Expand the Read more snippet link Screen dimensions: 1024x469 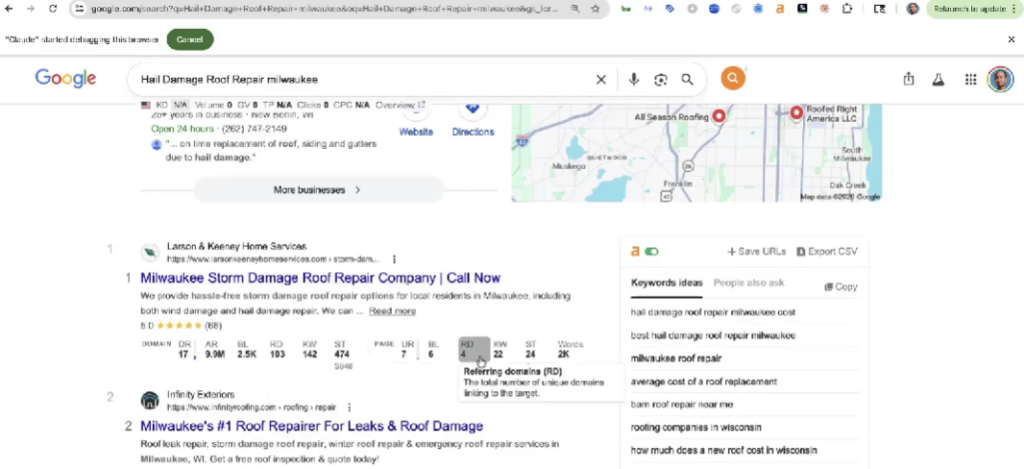click(392, 311)
